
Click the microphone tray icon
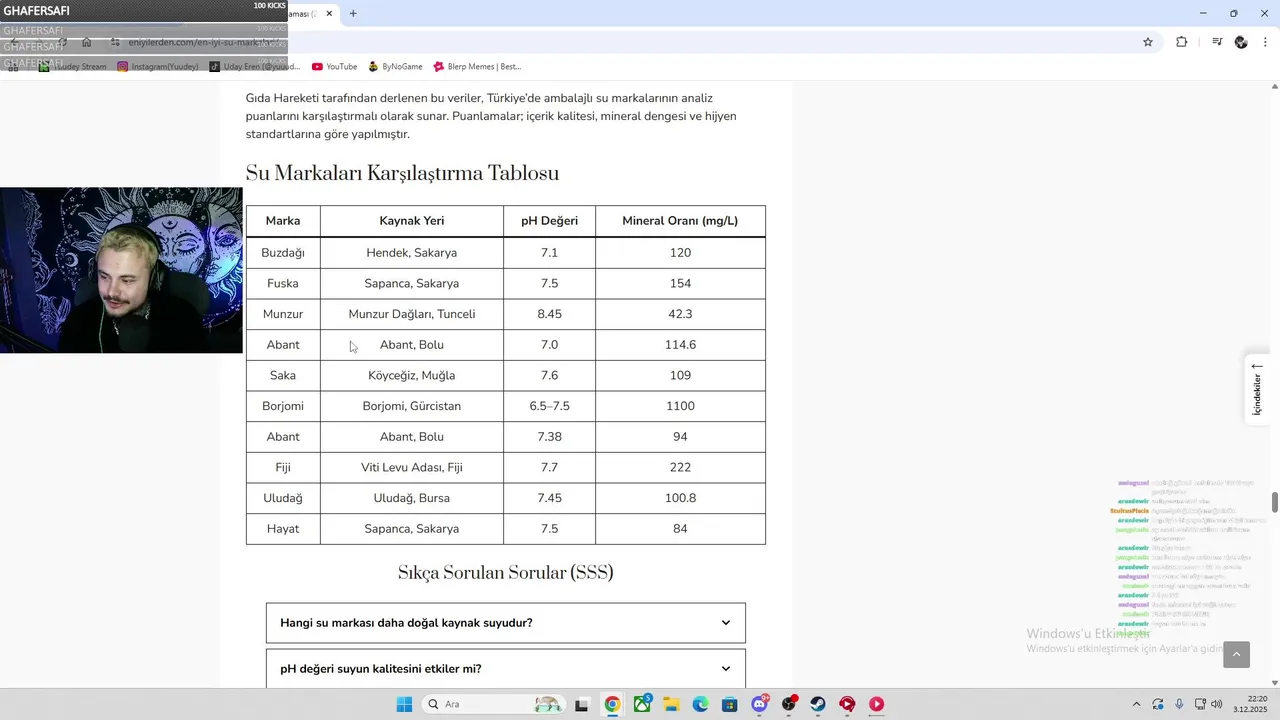pyautogui.click(x=1180, y=704)
